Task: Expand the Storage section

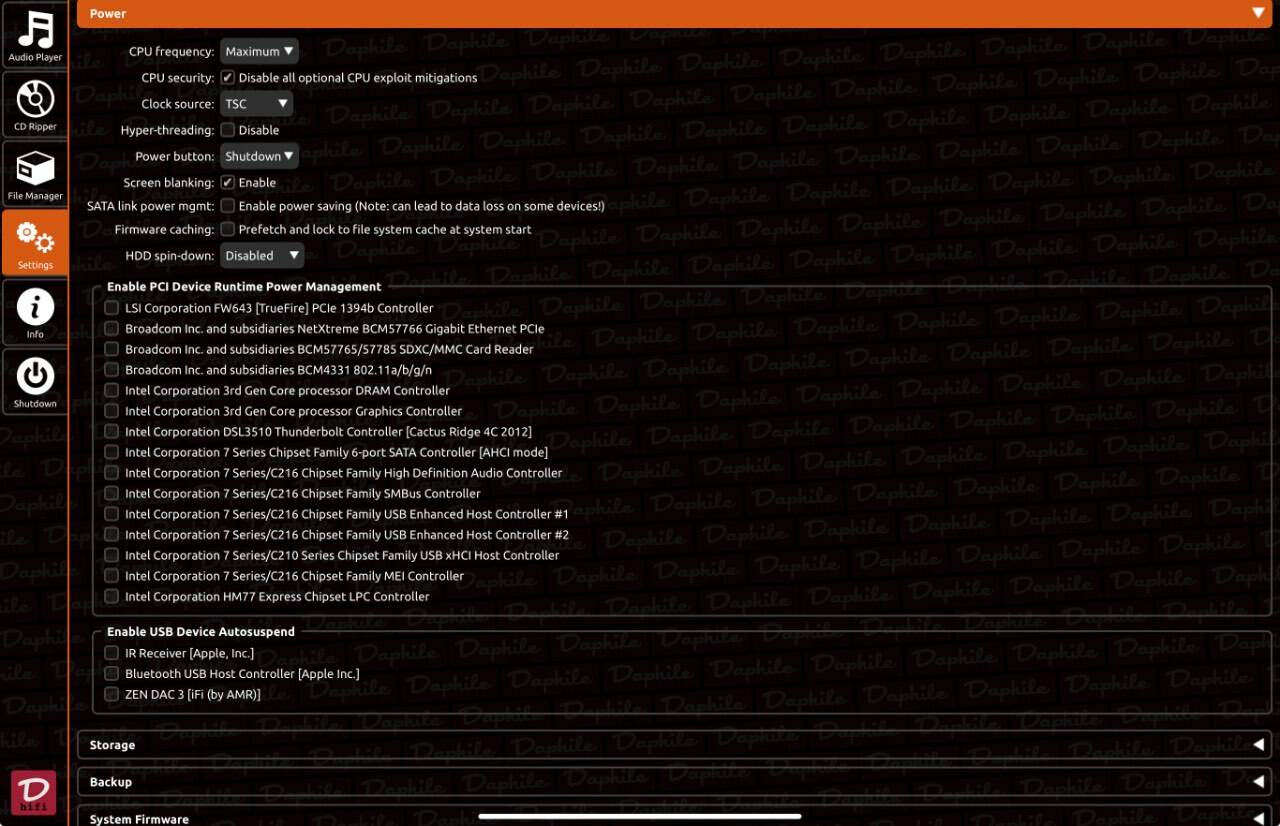Action: (x=674, y=745)
